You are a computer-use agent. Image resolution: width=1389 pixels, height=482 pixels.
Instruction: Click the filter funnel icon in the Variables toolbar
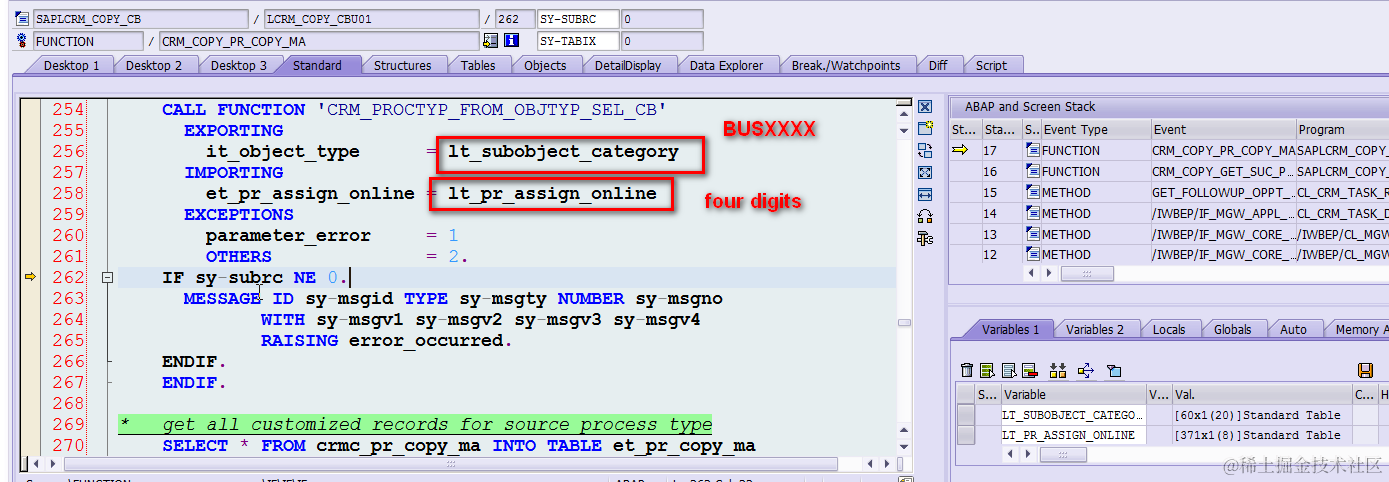point(1115,370)
